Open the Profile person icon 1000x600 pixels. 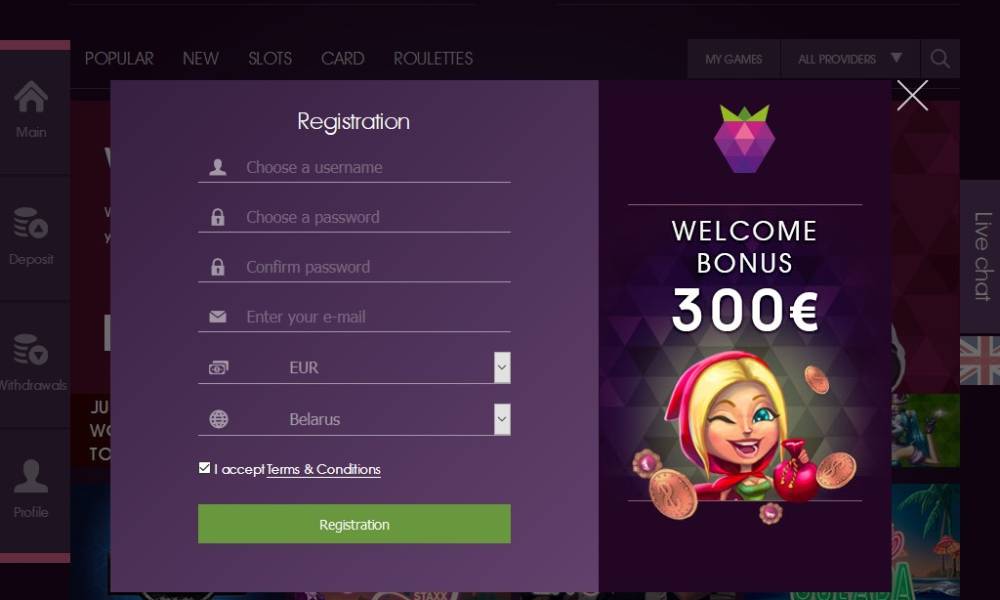click(31, 476)
